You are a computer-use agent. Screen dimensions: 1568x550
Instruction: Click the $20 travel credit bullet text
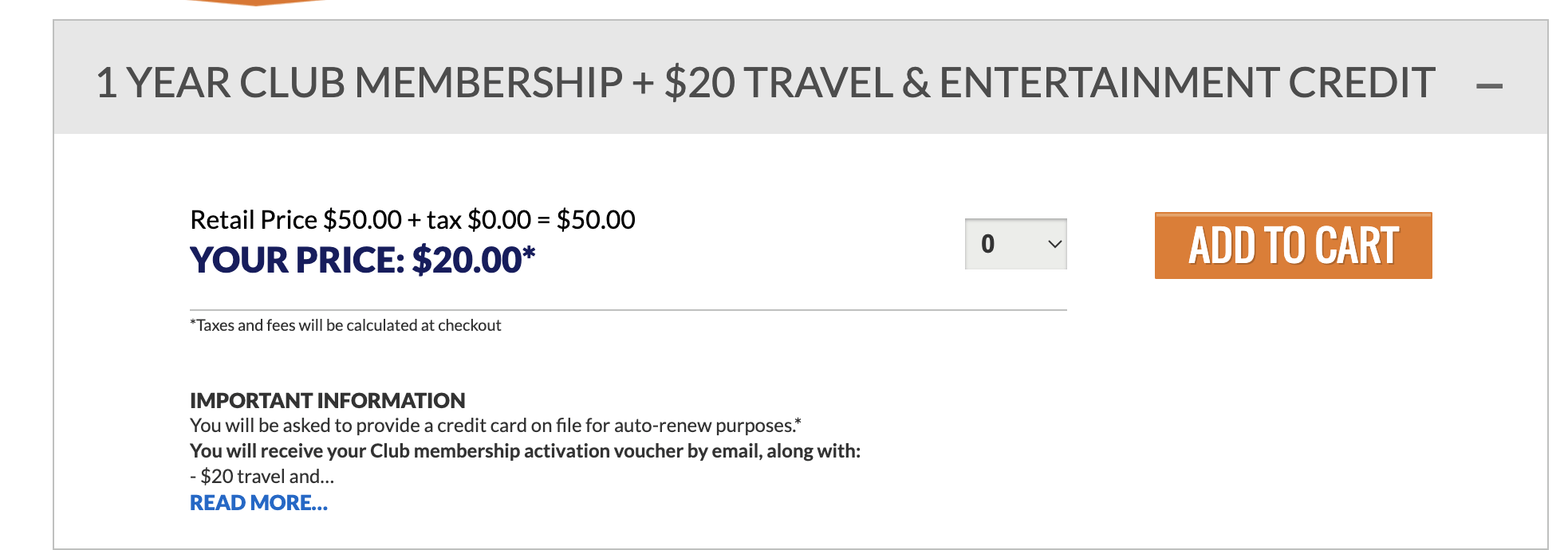(262, 476)
